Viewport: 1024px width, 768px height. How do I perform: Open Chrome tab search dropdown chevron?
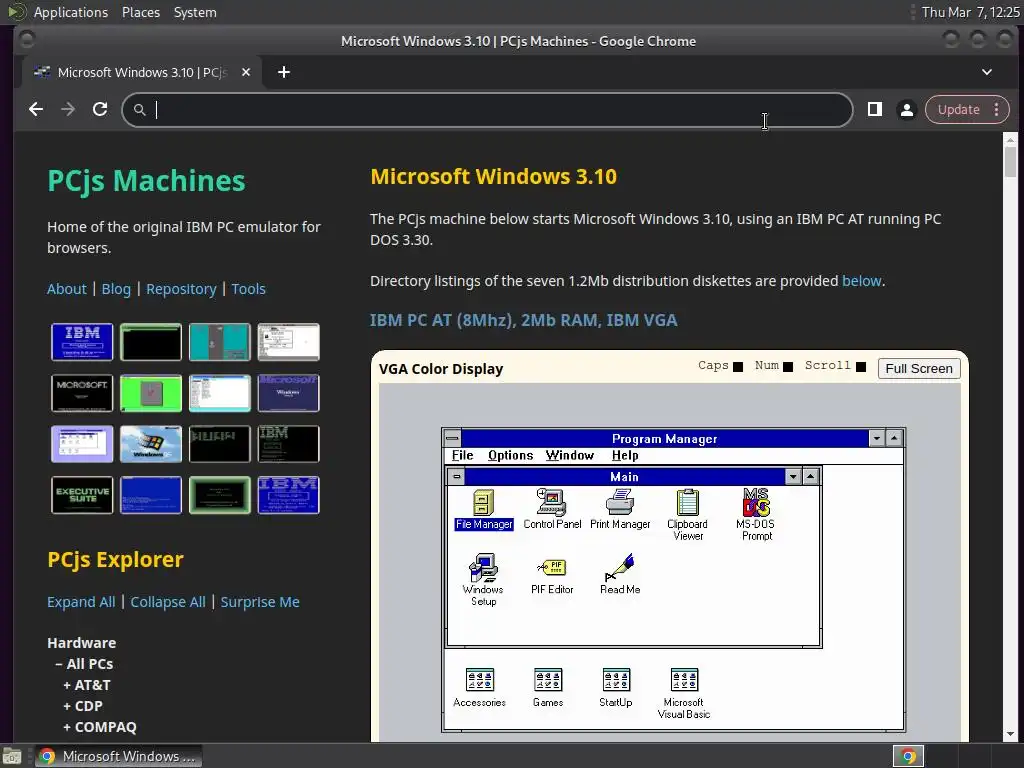tap(987, 72)
